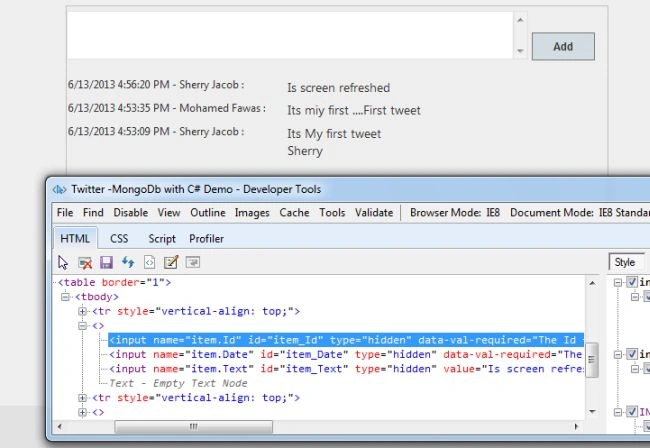Select the highlighted input item.Id row
Image resolution: width=650 pixels, height=448 pixels.
pyautogui.click(x=346, y=340)
